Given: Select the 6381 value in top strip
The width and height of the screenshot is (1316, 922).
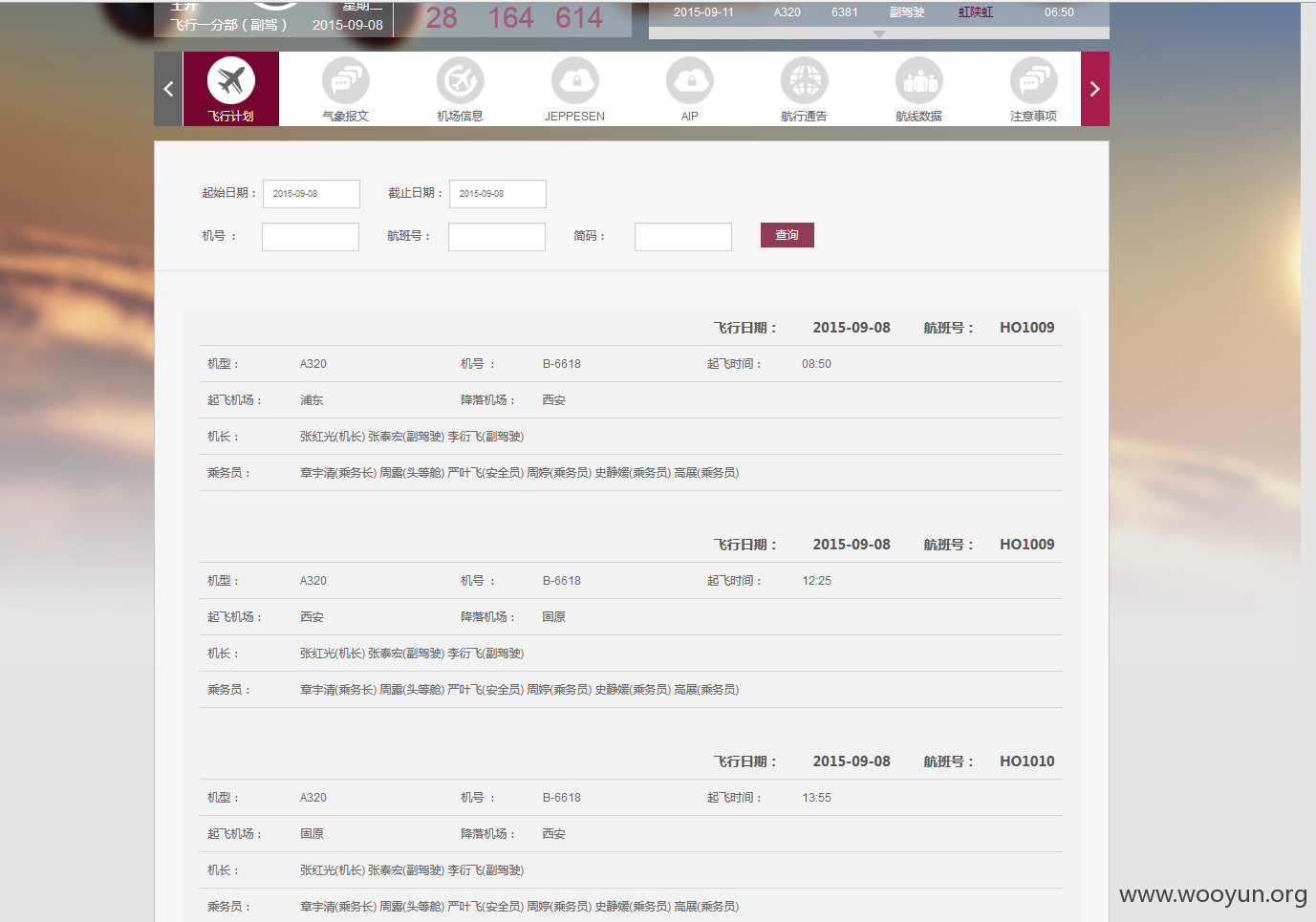Looking at the screenshot, I should [x=845, y=12].
